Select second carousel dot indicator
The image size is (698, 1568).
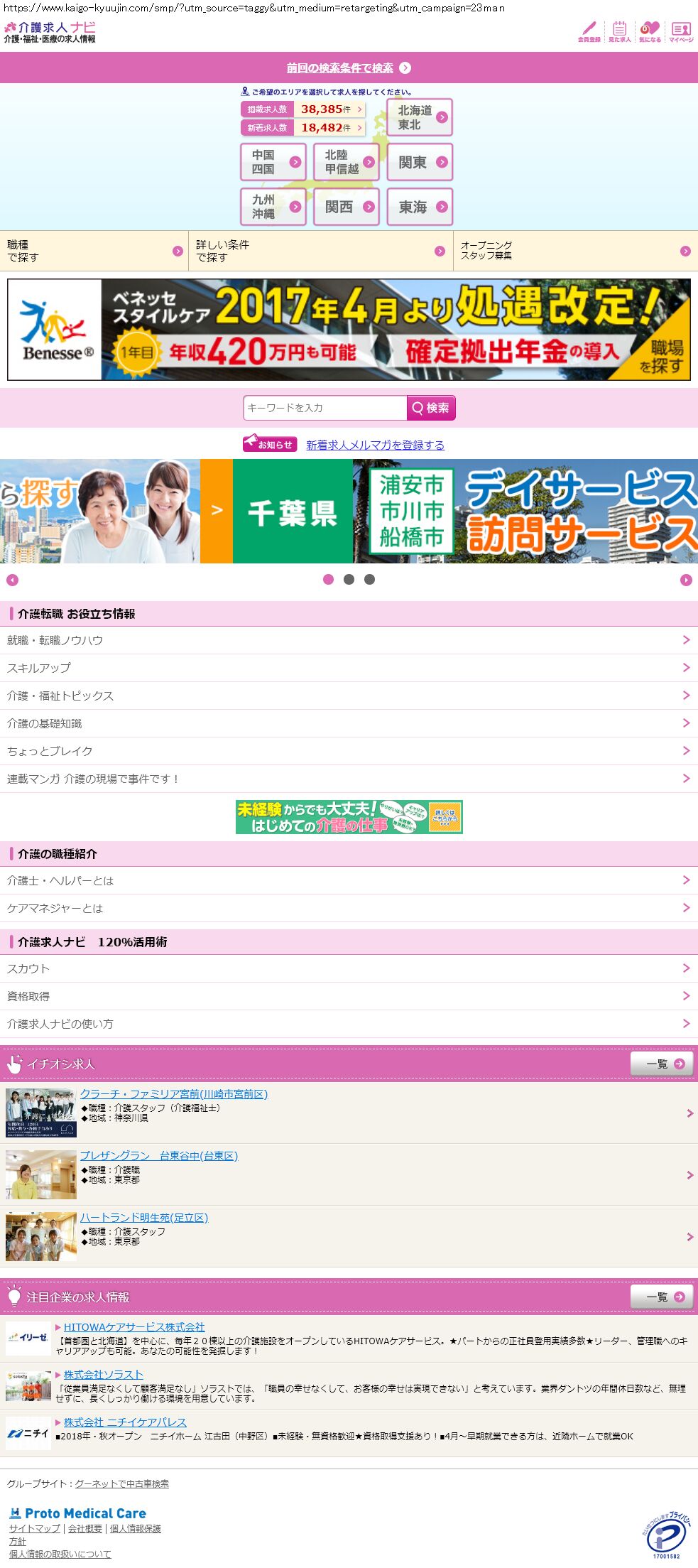click(349, 580)
